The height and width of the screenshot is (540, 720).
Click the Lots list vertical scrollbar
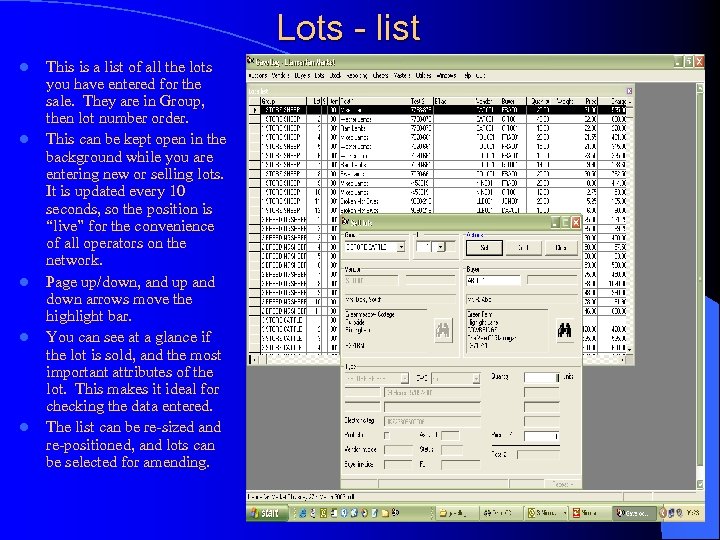(630, 225)
